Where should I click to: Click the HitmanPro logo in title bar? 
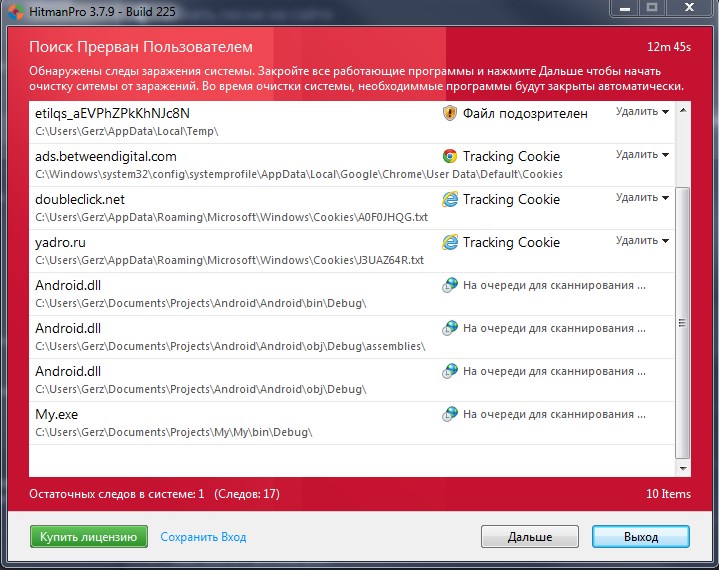point(15,11)
